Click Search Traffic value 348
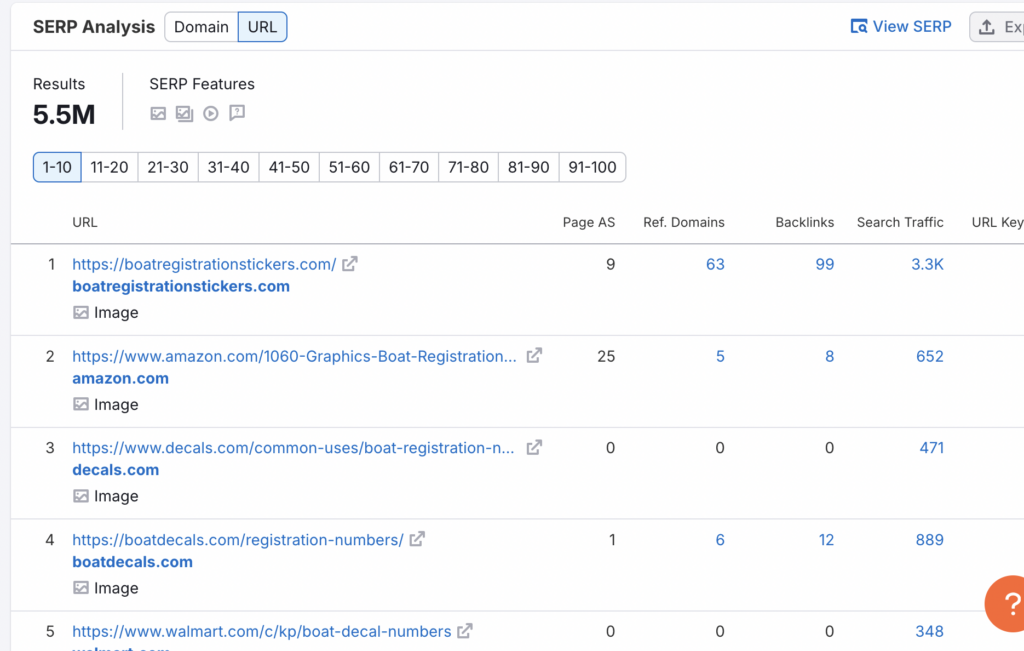The image size is (1024, 651). [x=929, y=631]
